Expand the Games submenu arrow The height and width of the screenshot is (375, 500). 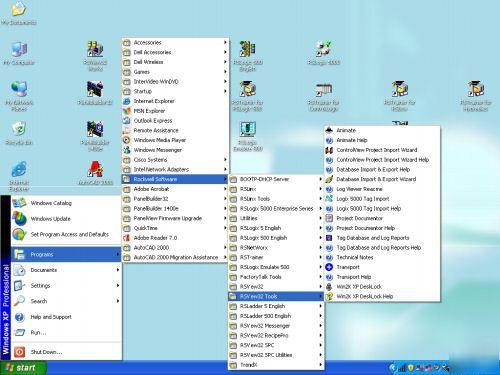225,72
